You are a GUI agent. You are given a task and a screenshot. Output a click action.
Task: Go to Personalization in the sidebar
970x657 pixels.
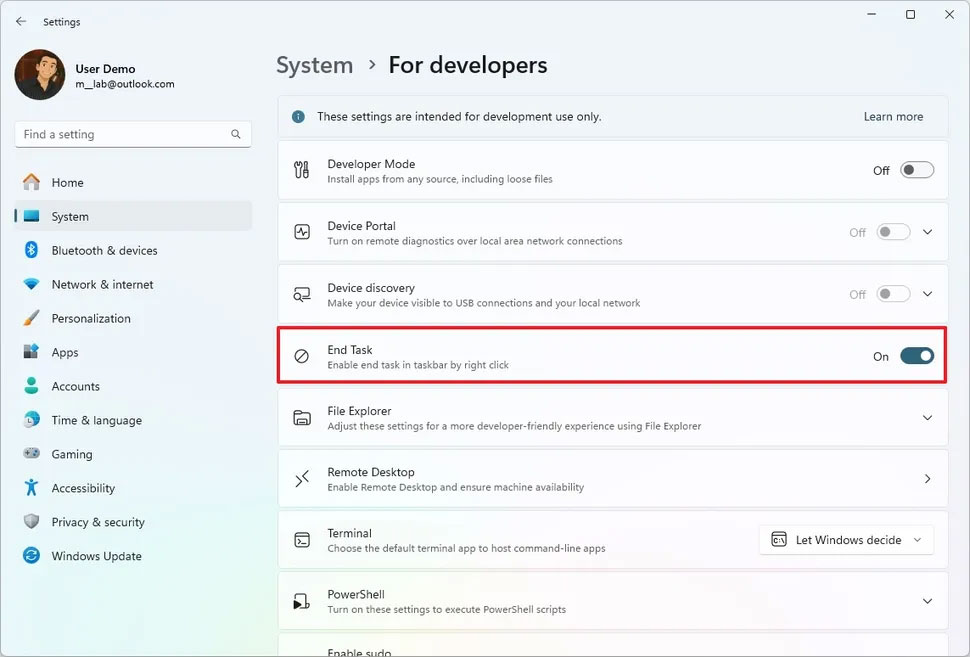click(x=91, y=318)
